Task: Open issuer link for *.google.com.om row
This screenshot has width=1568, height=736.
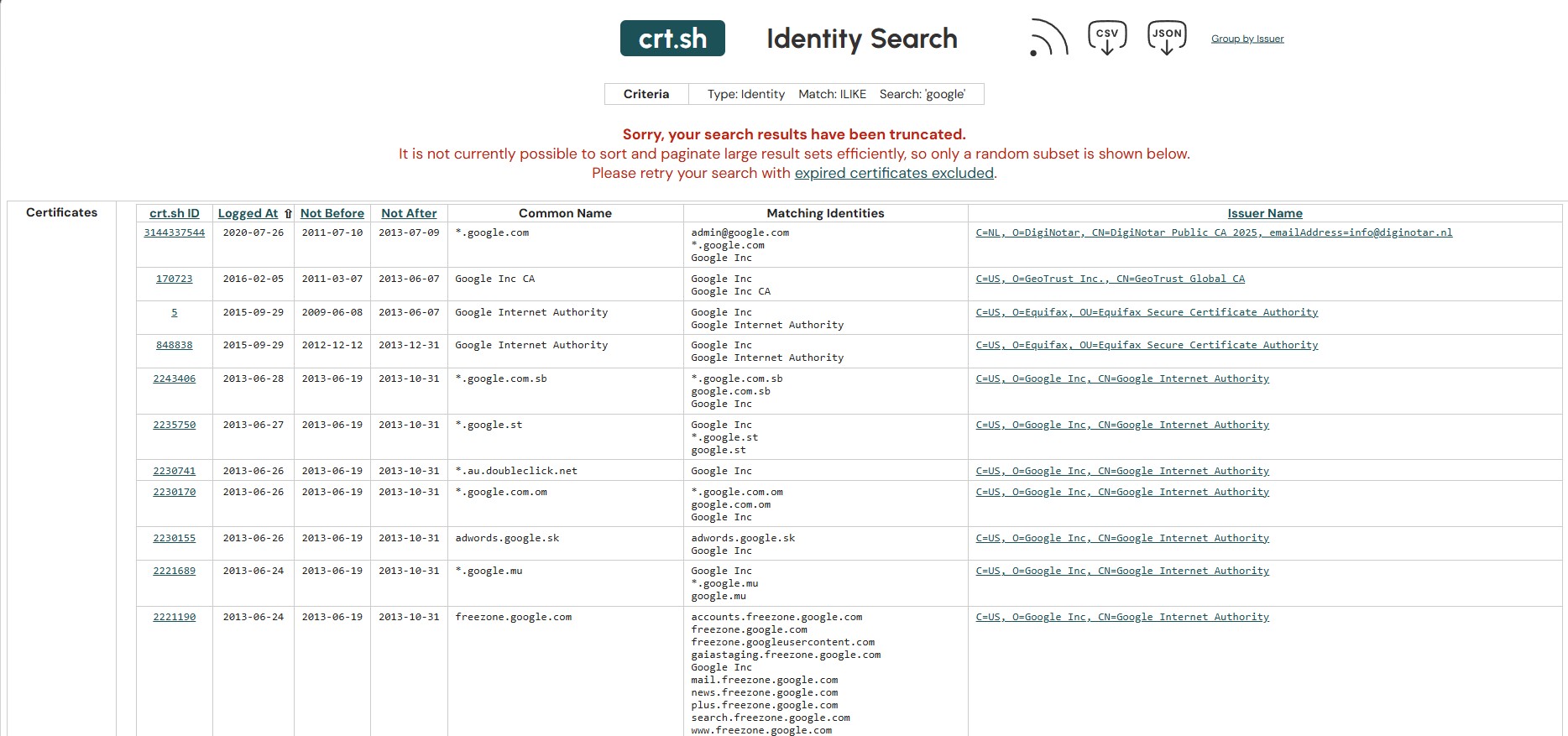Action: [1122, 492]
